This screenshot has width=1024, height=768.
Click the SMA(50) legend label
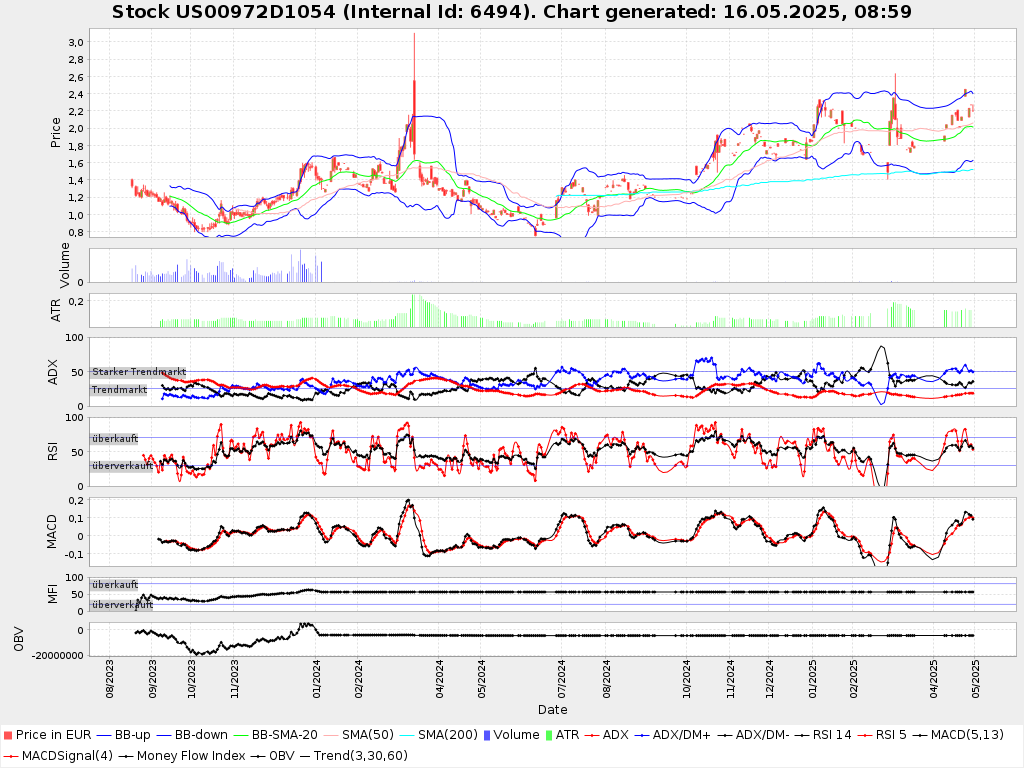368,735
